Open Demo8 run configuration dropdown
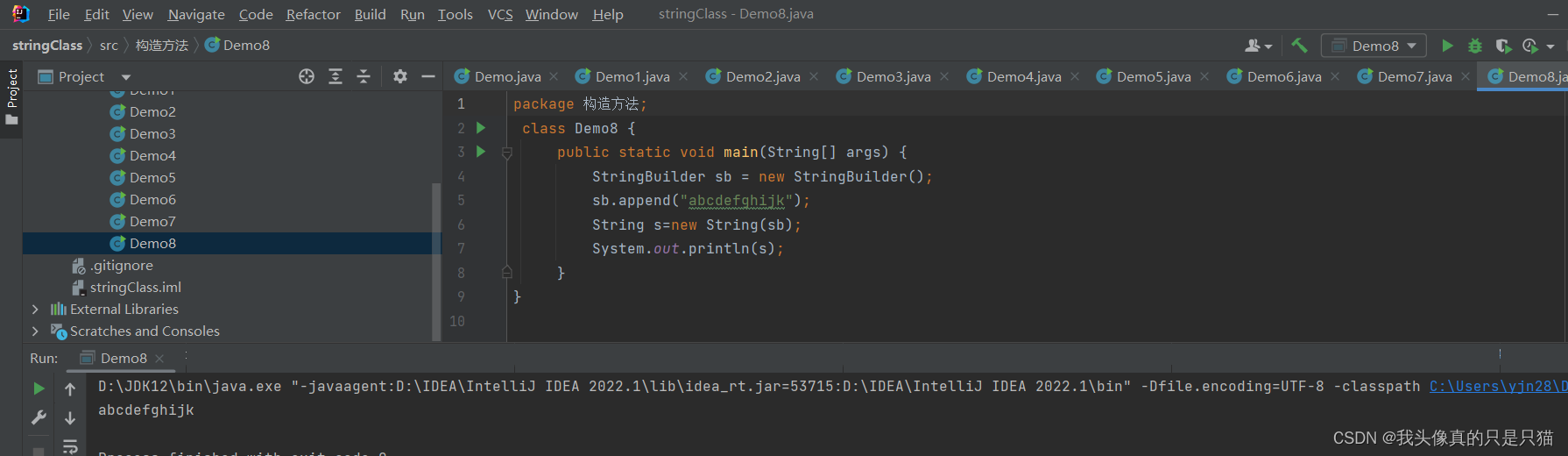The height and width of the screenshot is (456, 1568). click(1374, 46)
